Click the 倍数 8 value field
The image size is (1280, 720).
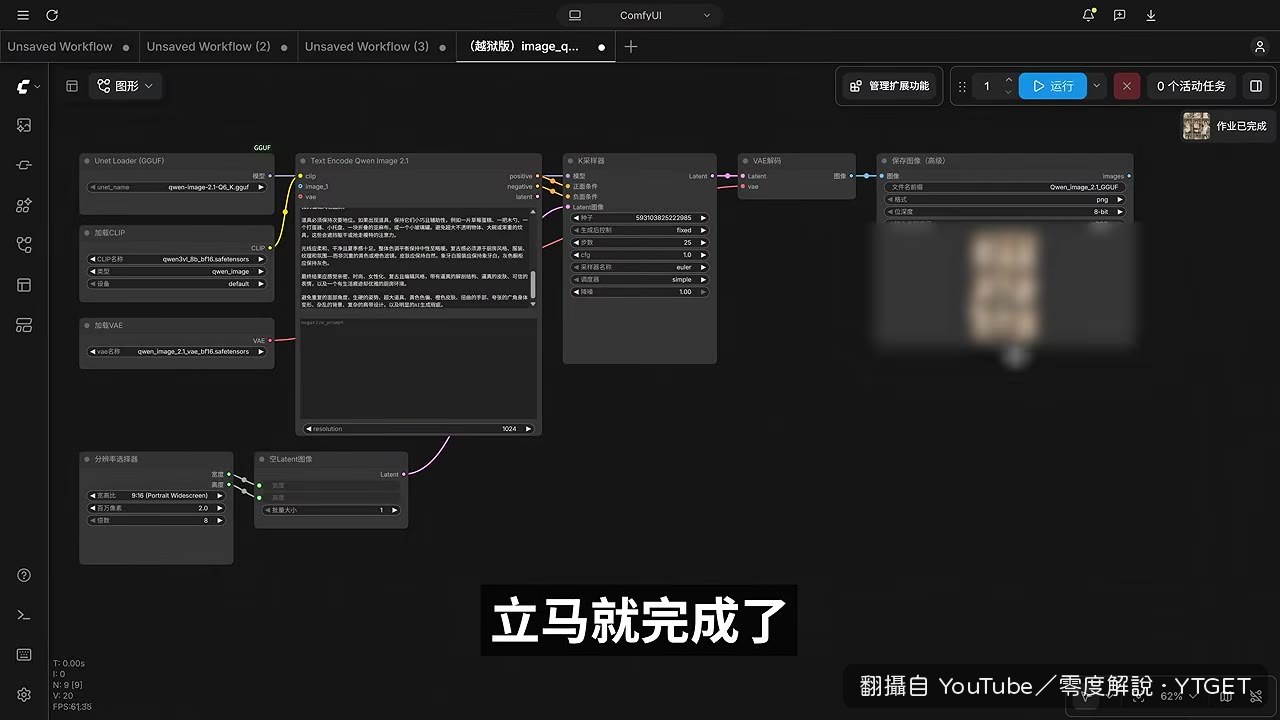(156, 520)
